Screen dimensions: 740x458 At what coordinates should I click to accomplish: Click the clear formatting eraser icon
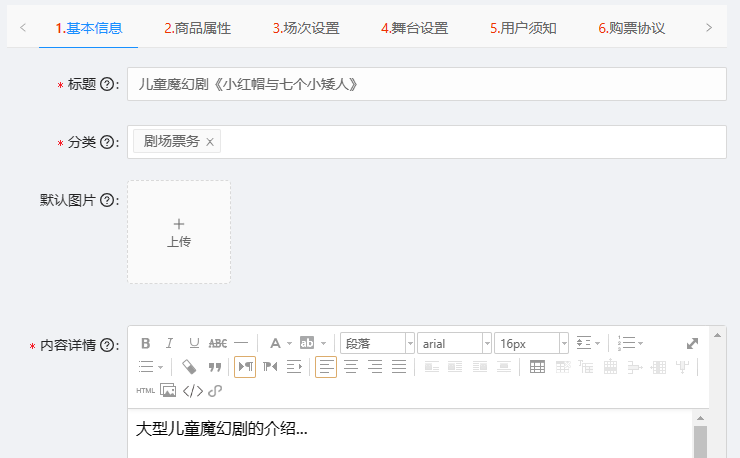tap(189, 367)
